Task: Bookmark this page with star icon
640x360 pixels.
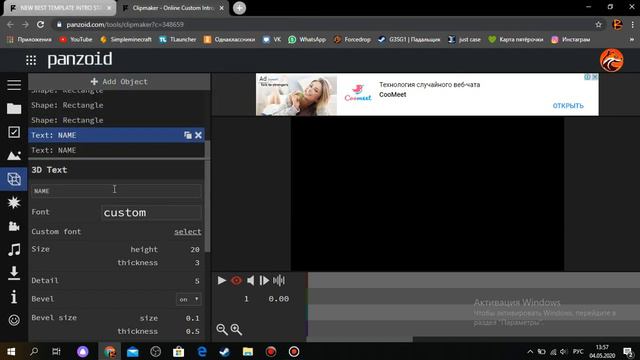Action: pos(598,24)
